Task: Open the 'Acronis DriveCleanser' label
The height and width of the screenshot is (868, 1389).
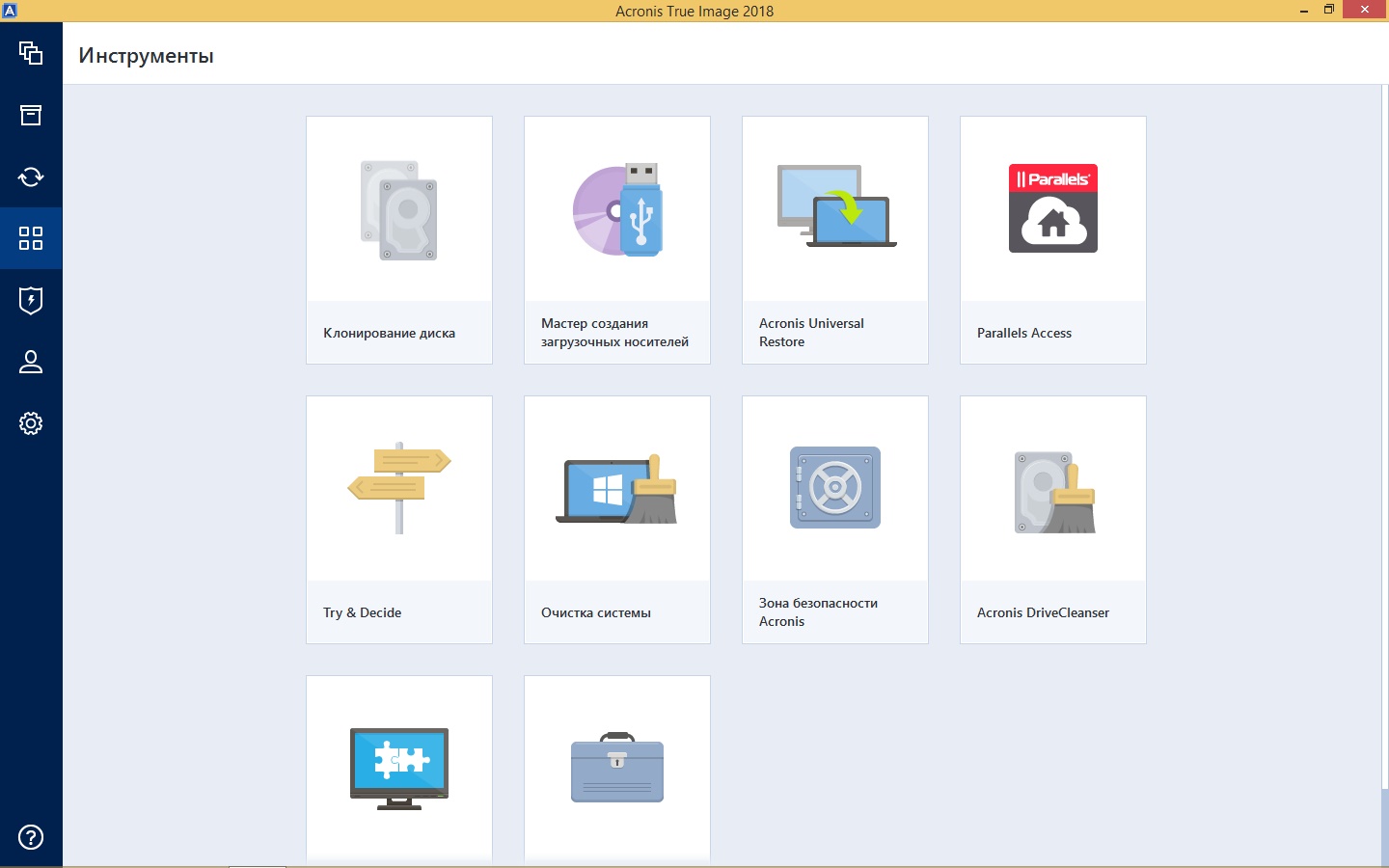Action: pyautogui.click(x=1044, y=612)
